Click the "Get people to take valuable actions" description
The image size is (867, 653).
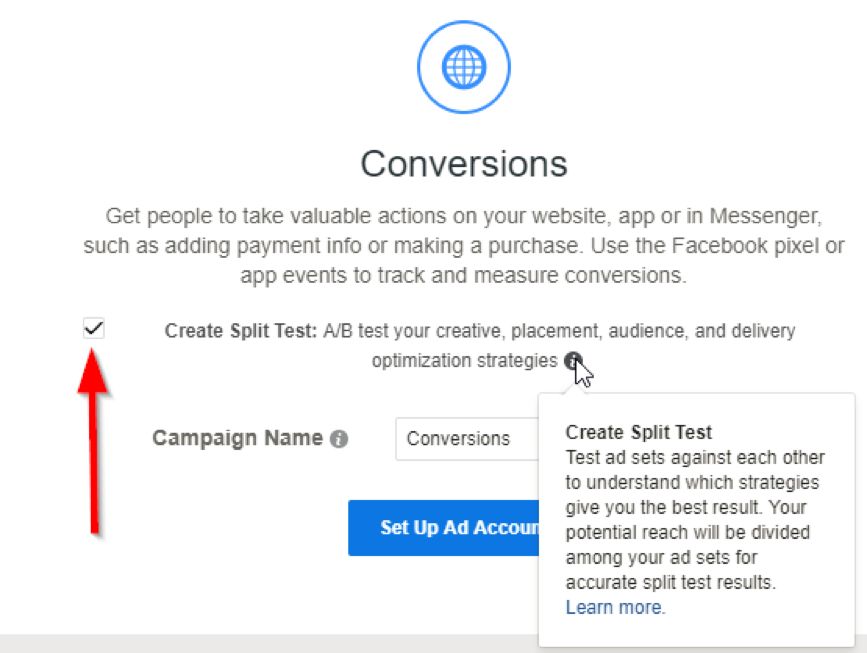click(x=464, y=245)
